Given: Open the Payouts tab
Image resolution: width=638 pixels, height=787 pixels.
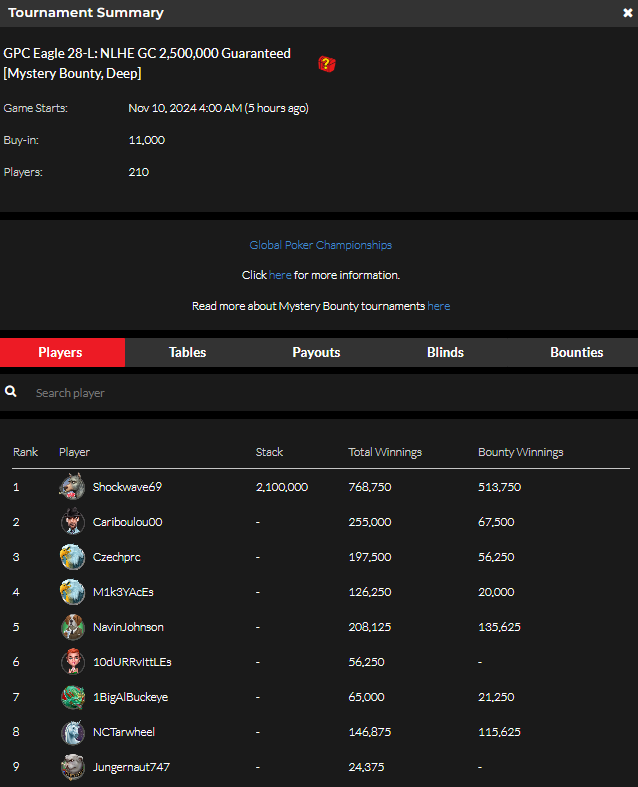Looking at the screenshot, I should (x=316, y=352).
